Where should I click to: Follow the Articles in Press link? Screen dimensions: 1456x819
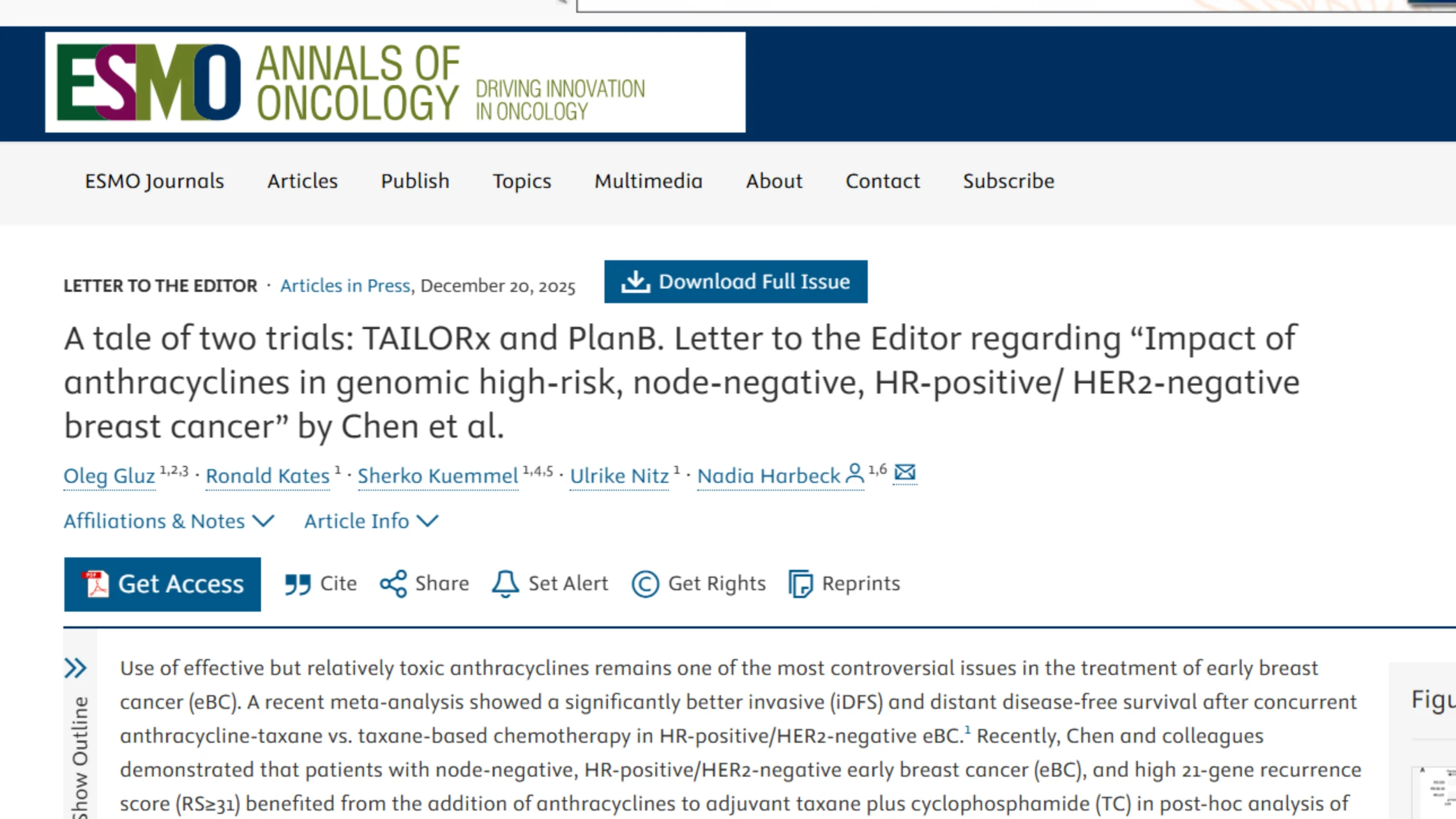[345, 286]
